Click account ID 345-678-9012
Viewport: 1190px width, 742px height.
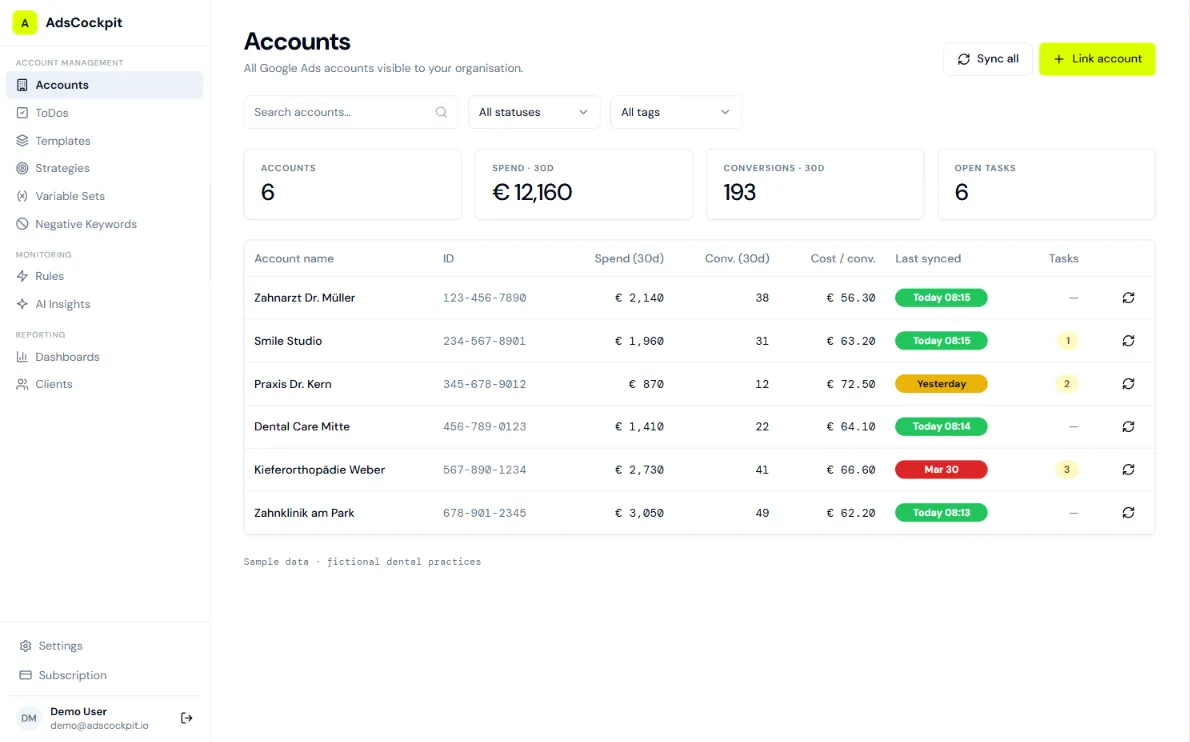tap(484, 384)
